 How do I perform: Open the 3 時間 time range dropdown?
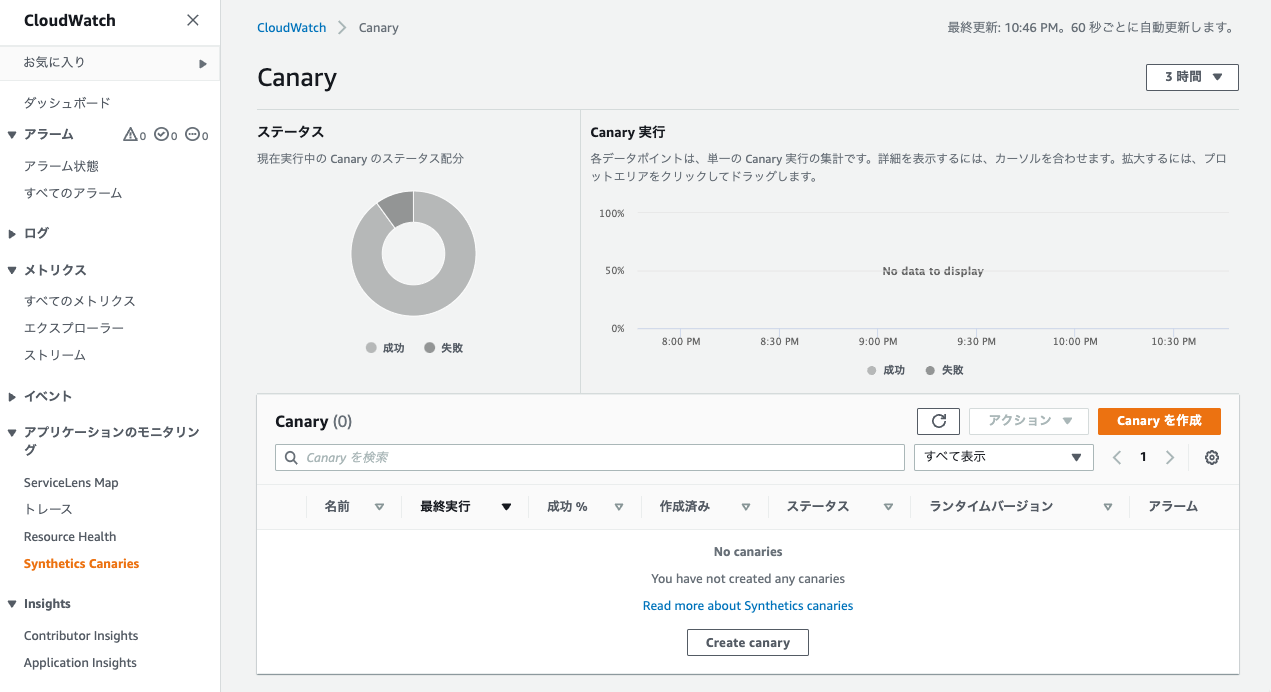(x=1192, y=77)
